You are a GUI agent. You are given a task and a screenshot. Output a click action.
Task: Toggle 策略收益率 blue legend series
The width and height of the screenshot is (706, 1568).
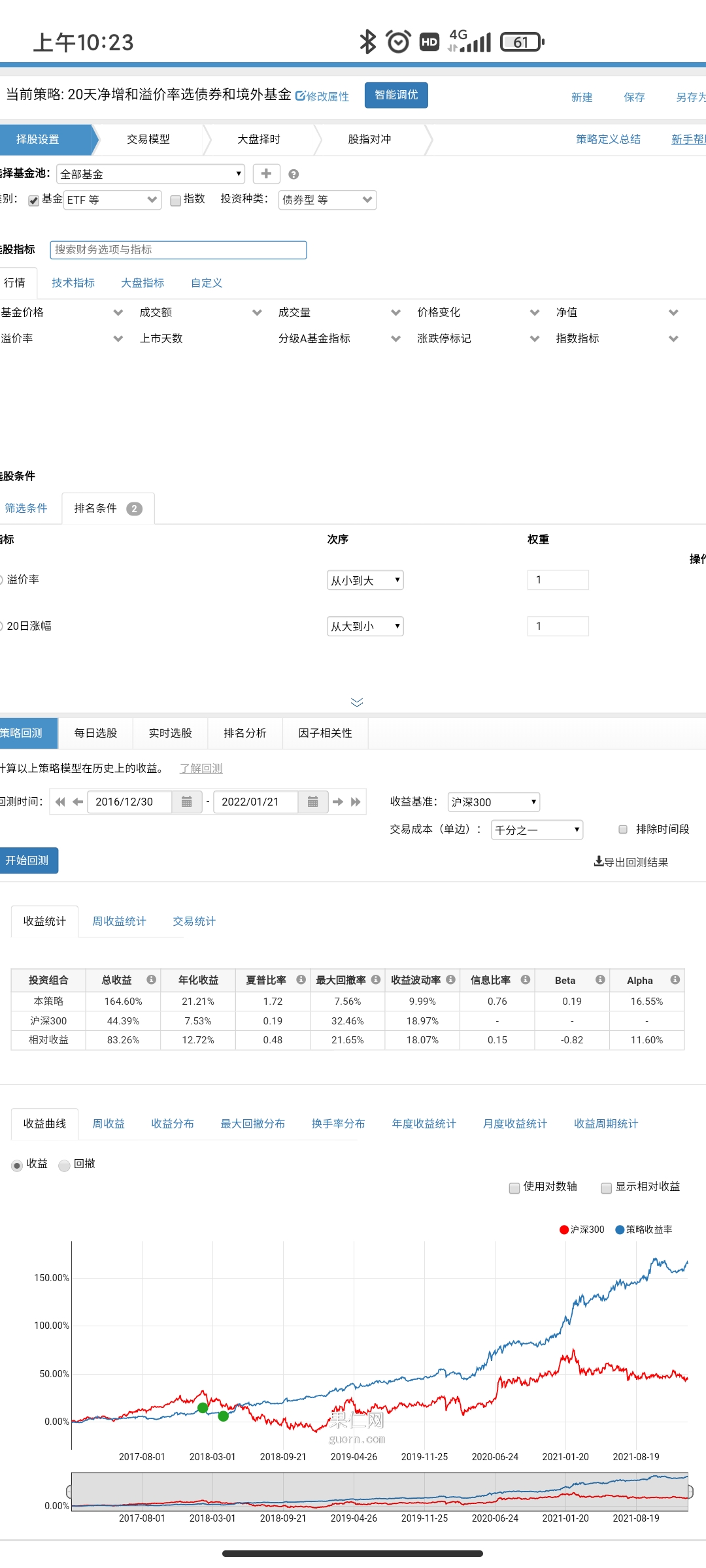click(644, 1230)
